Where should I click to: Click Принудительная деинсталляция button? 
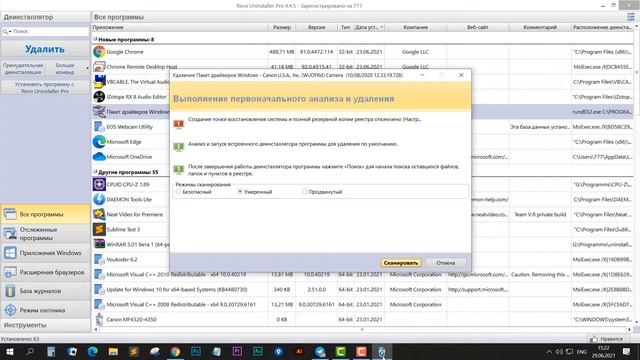point(23,69)
